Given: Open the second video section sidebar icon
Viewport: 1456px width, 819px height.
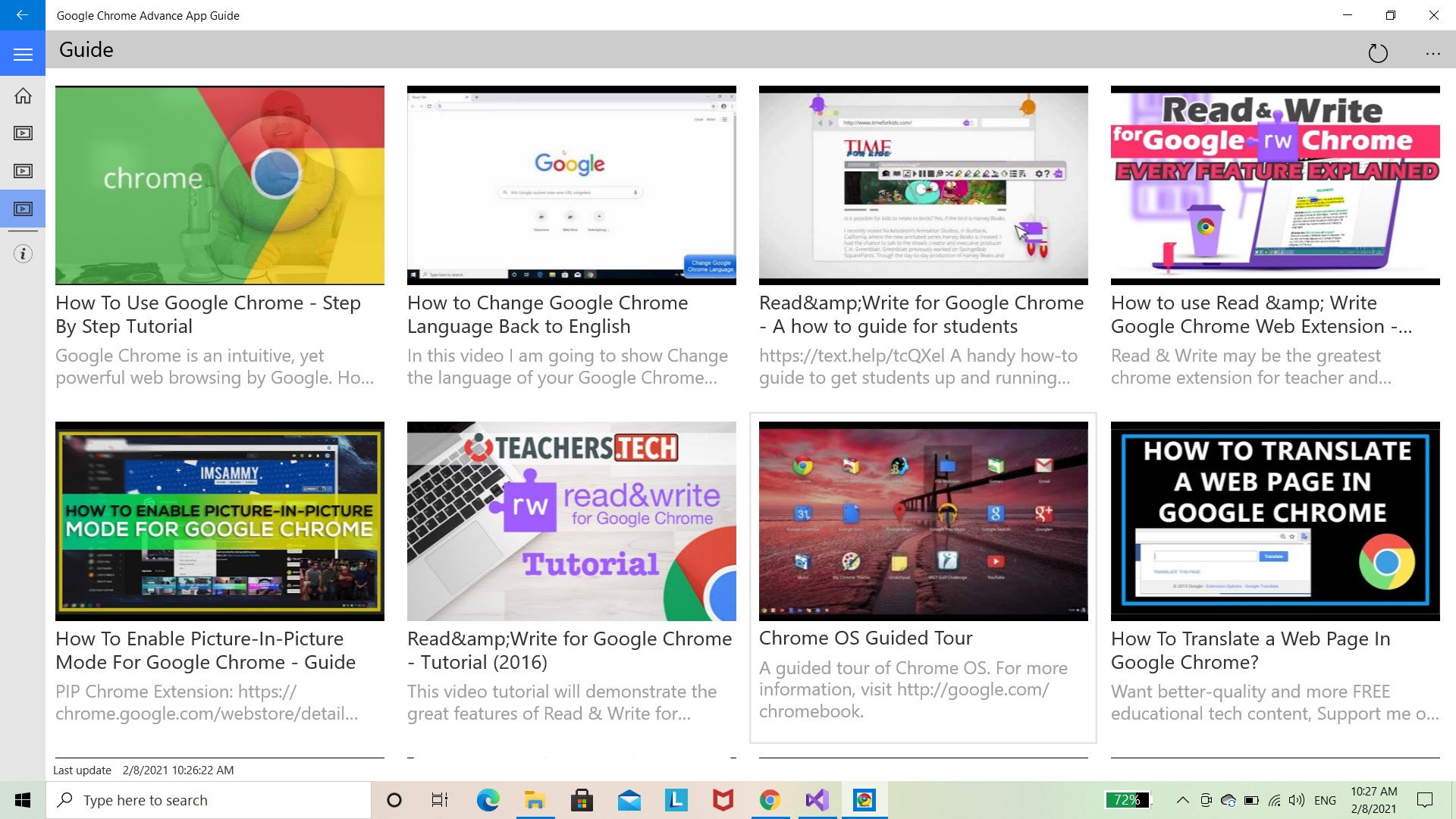Looking at the screenshot, I should [23, 171].
